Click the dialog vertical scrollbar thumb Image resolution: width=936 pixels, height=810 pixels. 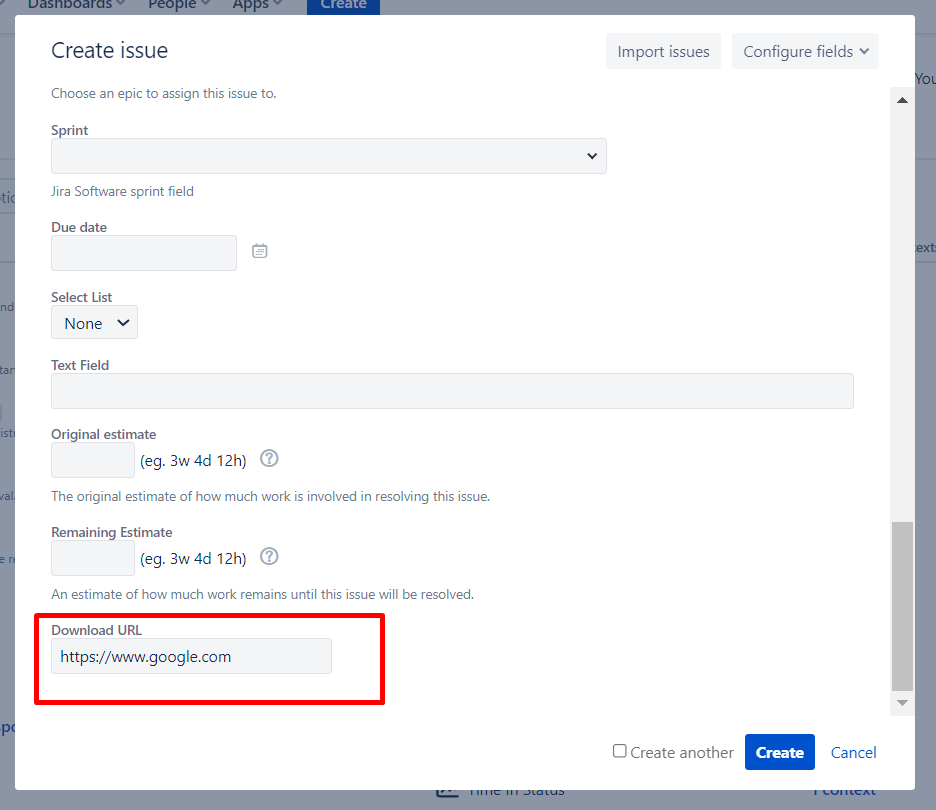point(902,606)
